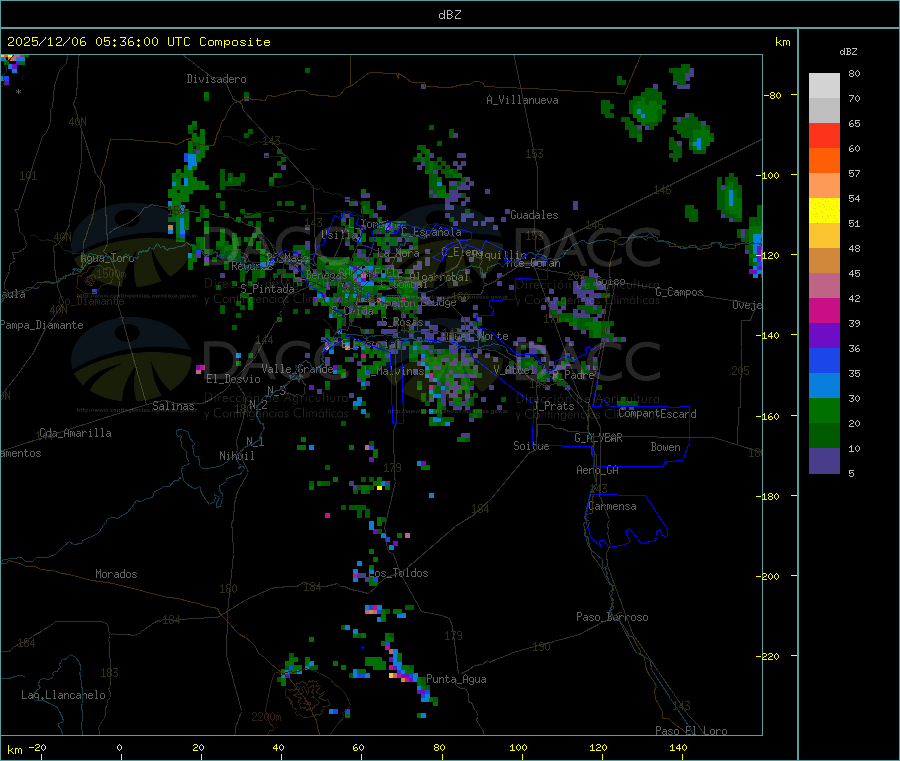Select the Lag.Llancanelo label
The image size is (900, 761).
[x=64, y=696]
